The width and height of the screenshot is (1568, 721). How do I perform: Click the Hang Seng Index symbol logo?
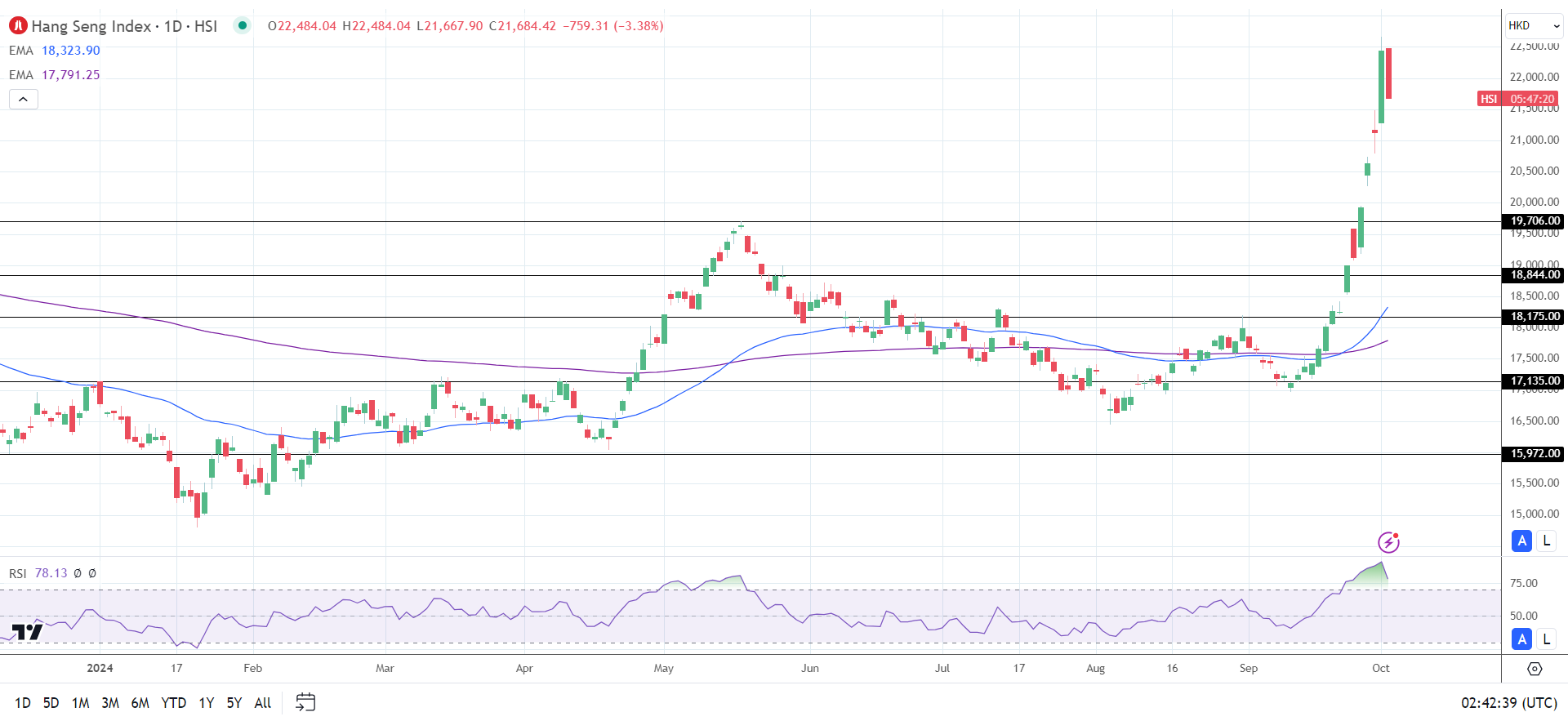pyautogui.click(x=18, y=26)
